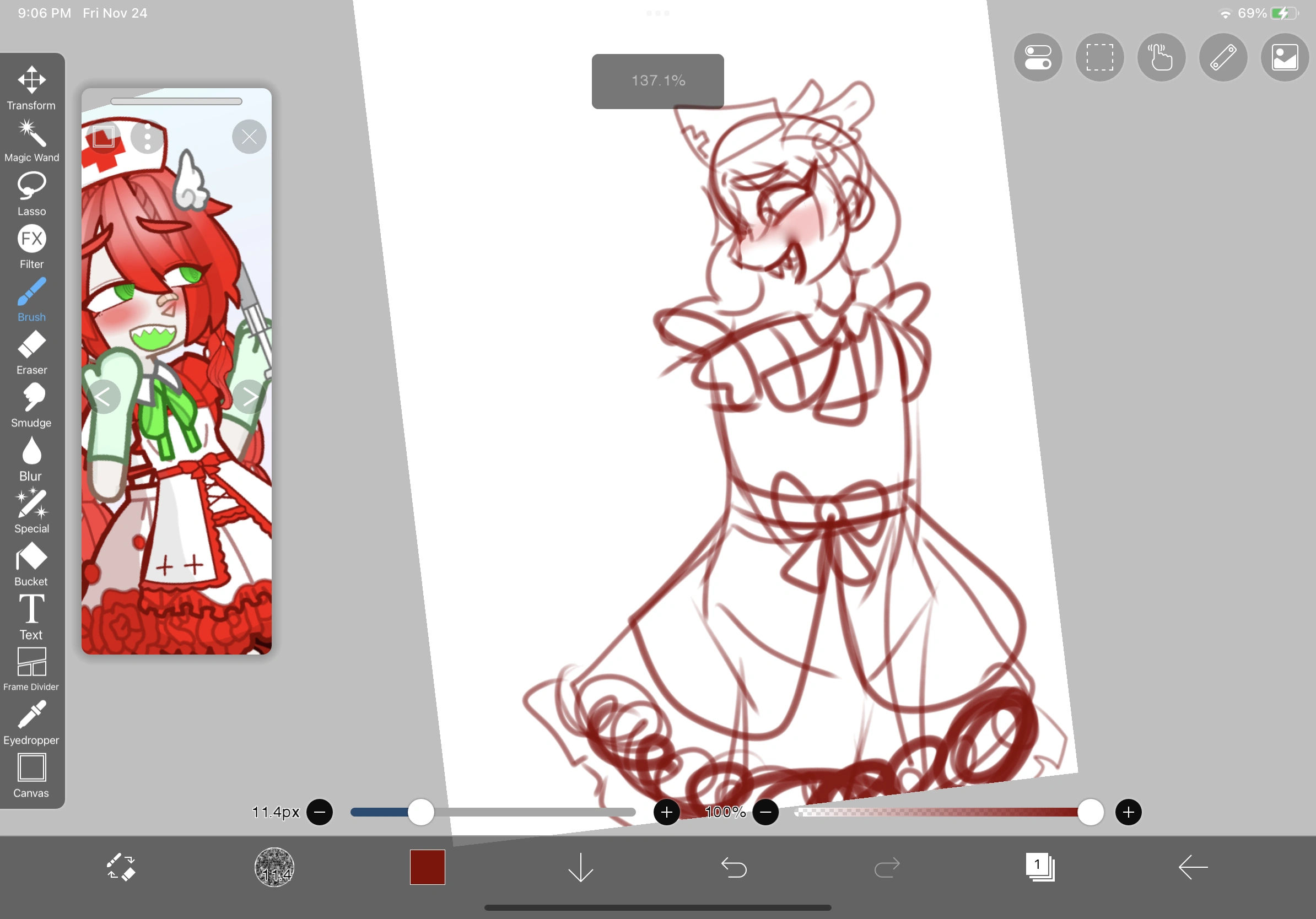Show next reference image with right chevron

point(249,397)
